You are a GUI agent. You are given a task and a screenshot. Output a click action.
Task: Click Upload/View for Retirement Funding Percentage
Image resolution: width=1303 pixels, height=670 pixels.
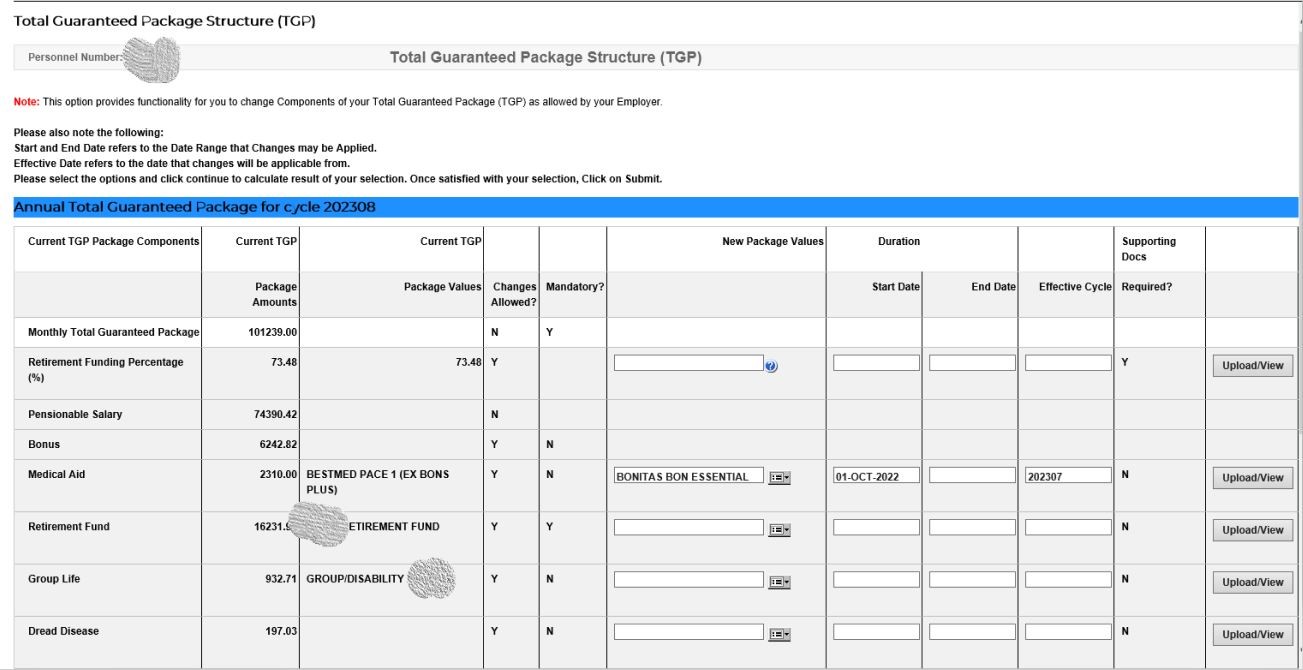(1252, 366)
